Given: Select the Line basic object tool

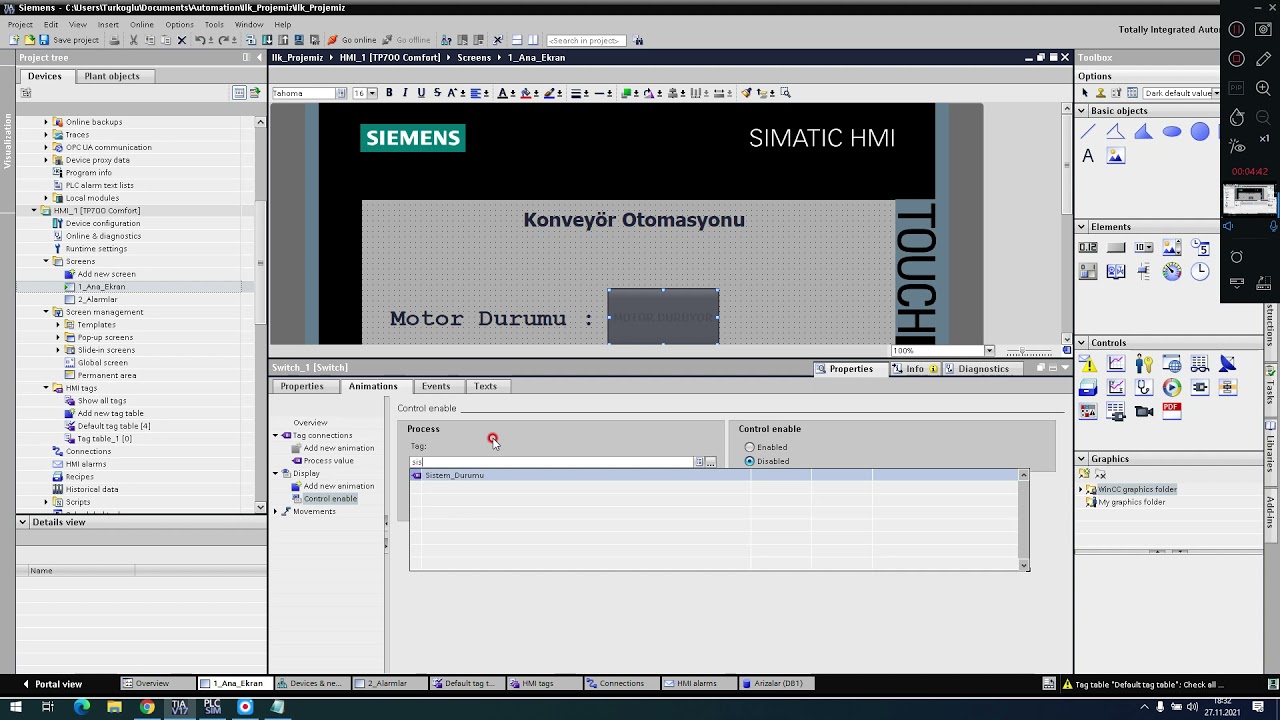Looking at the screenshot, I should click(x=1088, y=131).
